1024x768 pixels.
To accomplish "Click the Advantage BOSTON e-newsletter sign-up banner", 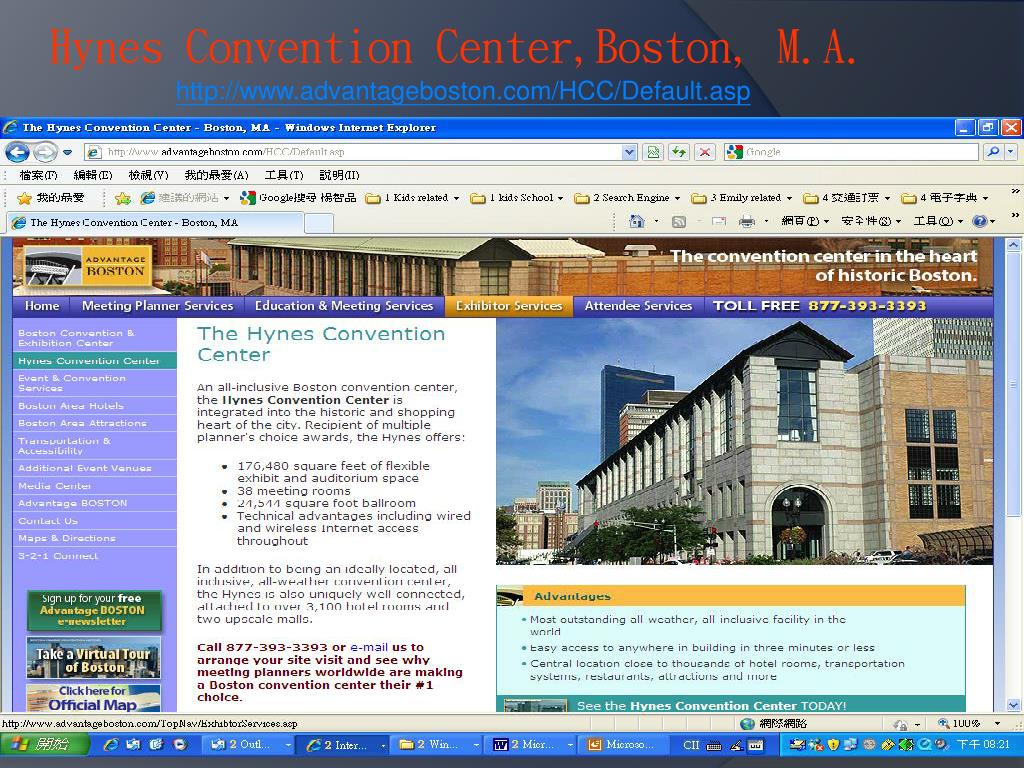I will click(x=93, y=611).
